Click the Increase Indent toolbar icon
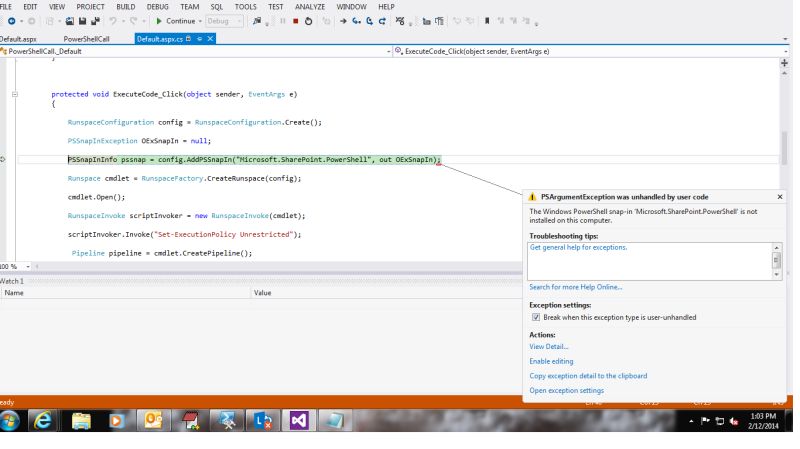 point(439,21)
